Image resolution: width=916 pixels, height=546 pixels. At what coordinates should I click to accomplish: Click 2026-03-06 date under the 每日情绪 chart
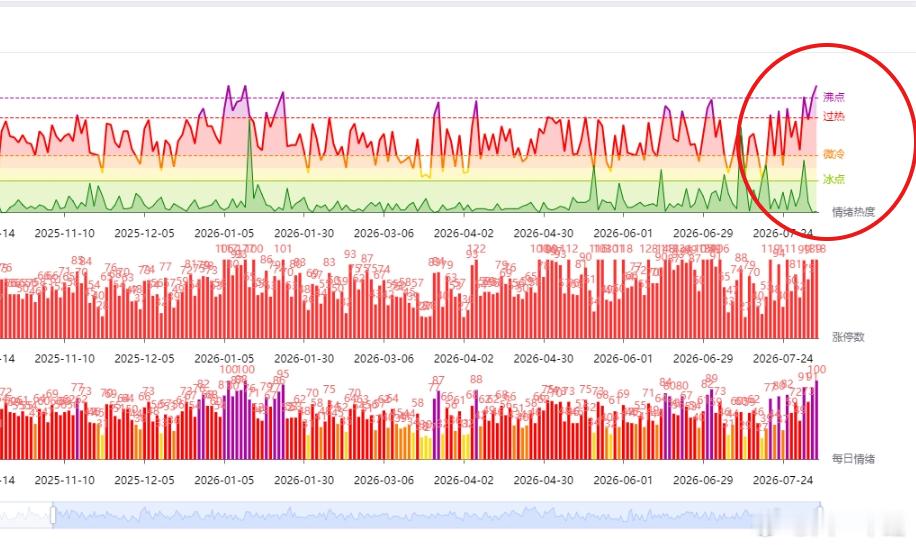click(384, 480)
